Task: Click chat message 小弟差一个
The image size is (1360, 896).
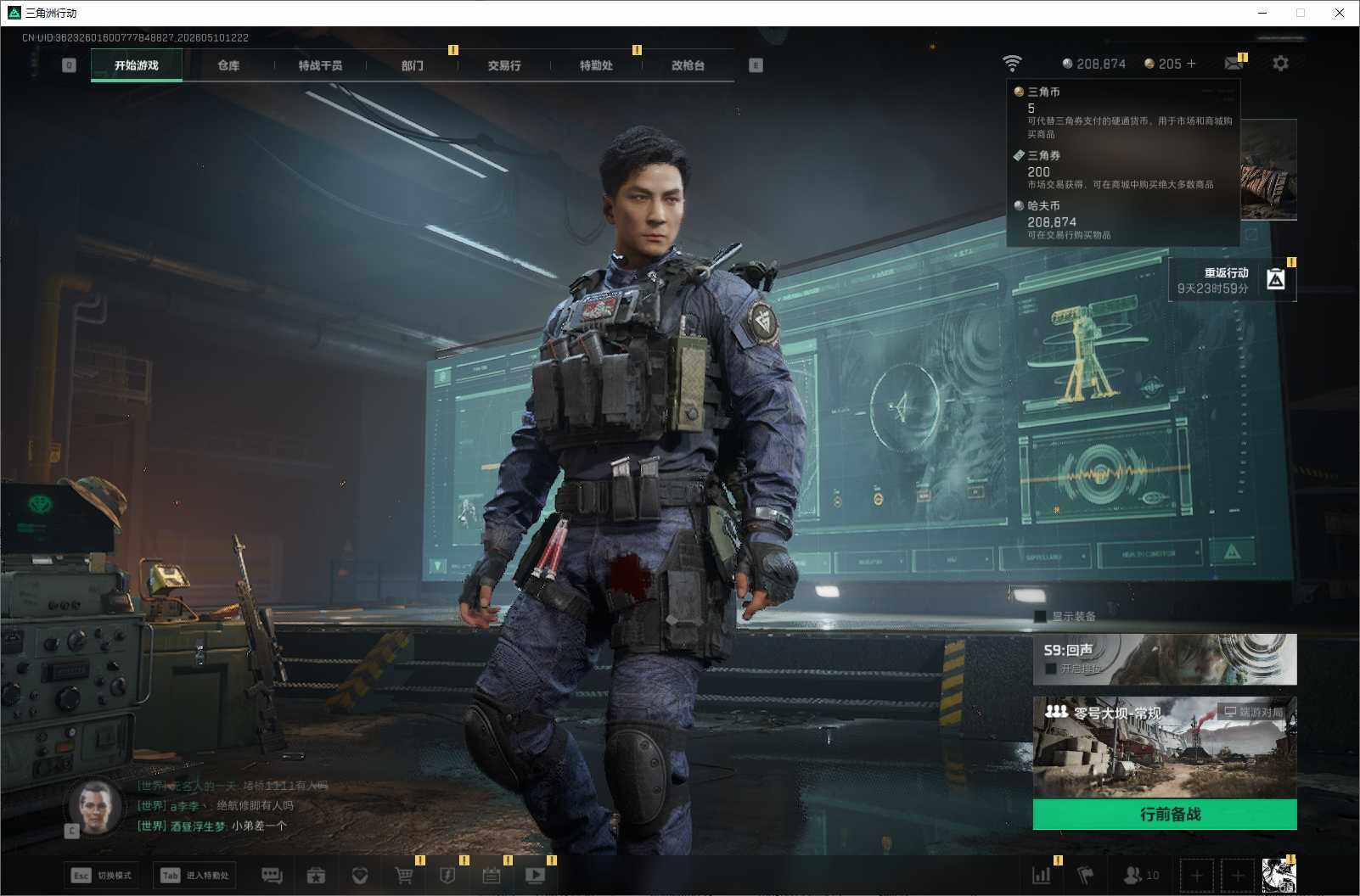Action: coord(259,826)
